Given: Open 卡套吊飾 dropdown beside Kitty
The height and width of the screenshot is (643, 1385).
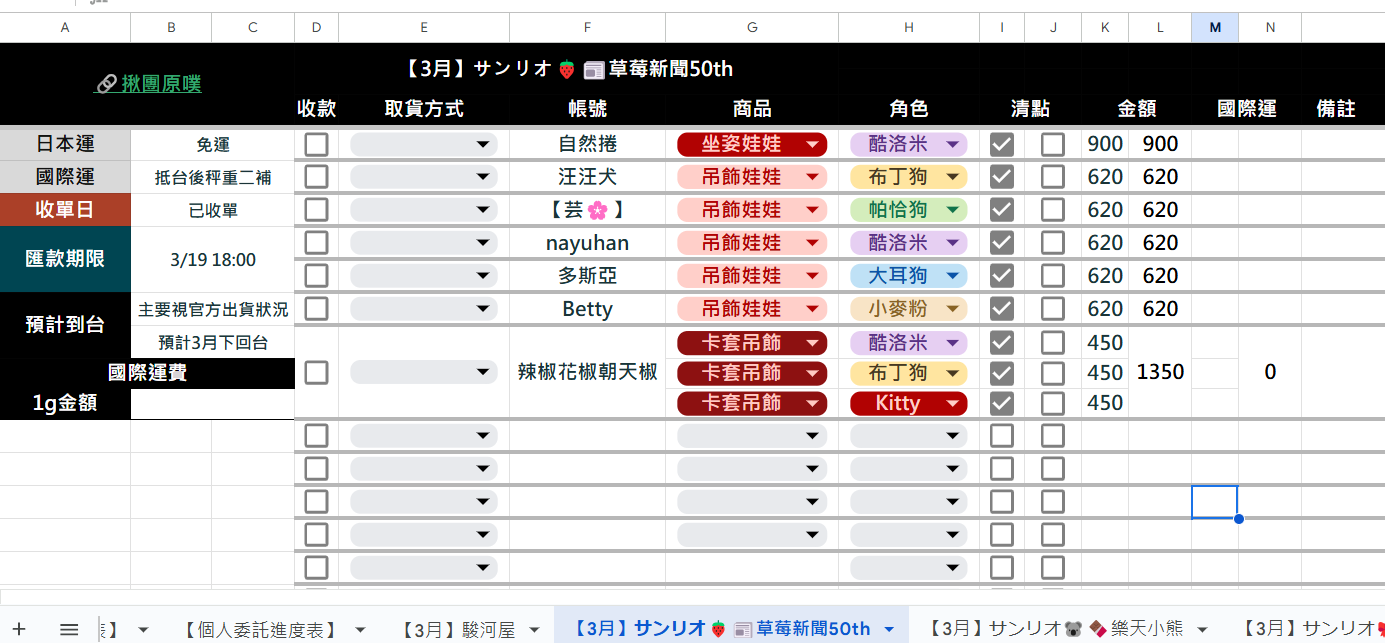Looking at the screenshot, I should click(752, 403).
